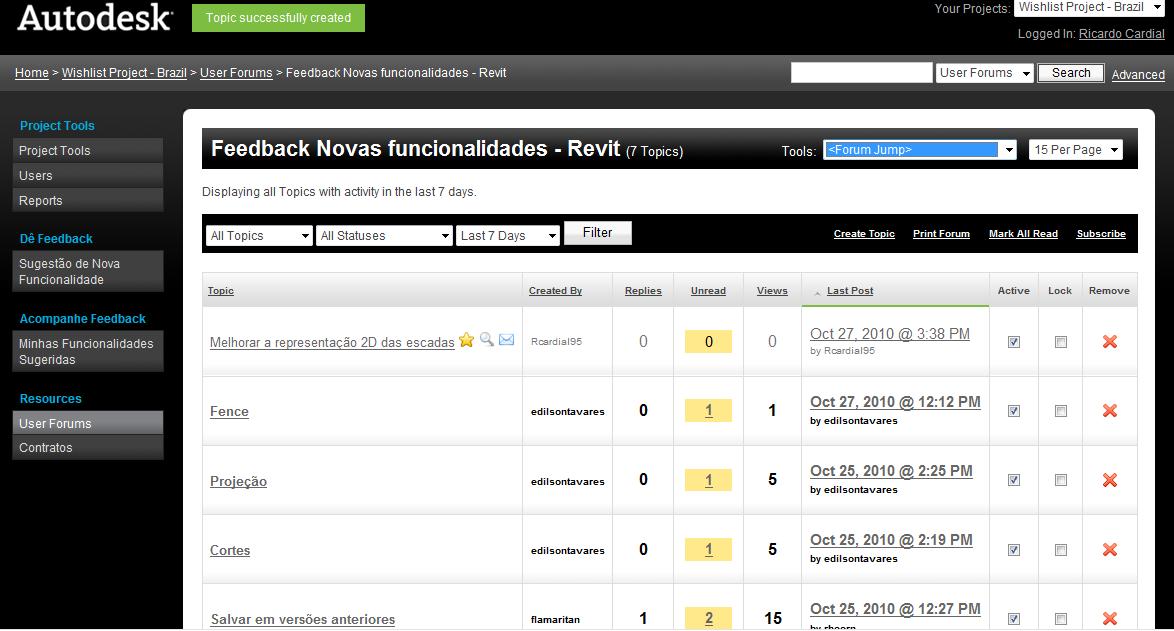
Task: Sort by the Views column header
Action: click(x=772, y=290)
